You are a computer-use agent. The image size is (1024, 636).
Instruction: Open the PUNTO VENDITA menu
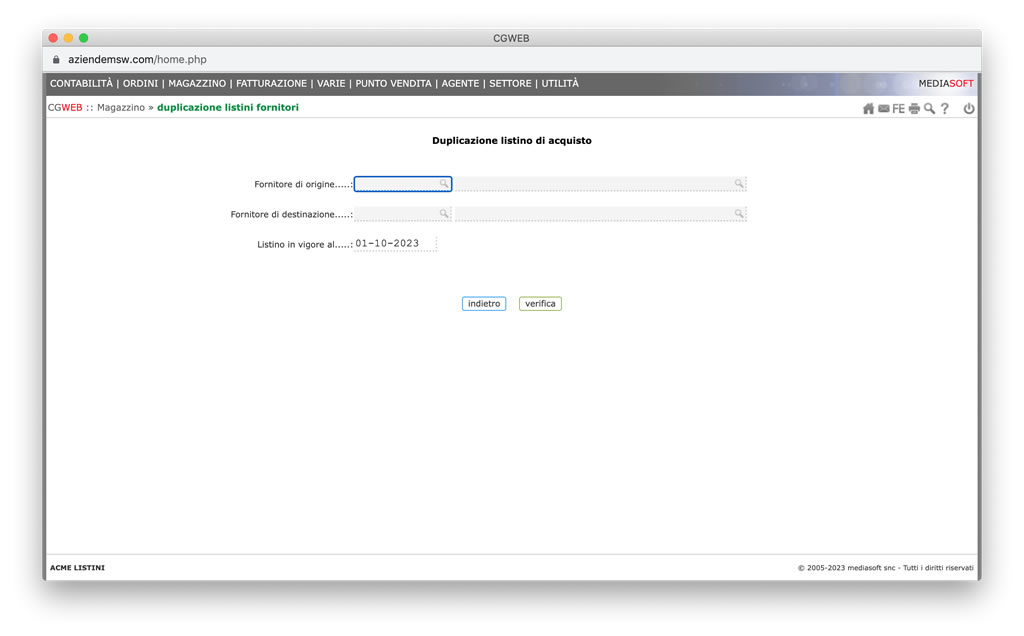[393, 84]
